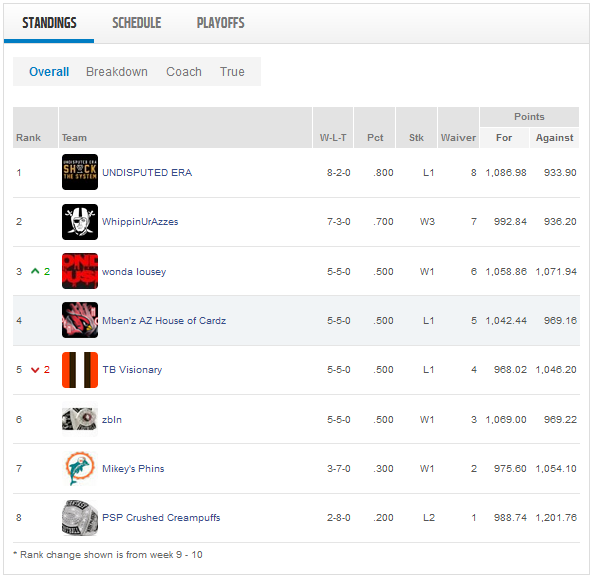Open the Standings tab
Image resolution: width=594 pixels, height=582 pixels.
pos(49,23)
